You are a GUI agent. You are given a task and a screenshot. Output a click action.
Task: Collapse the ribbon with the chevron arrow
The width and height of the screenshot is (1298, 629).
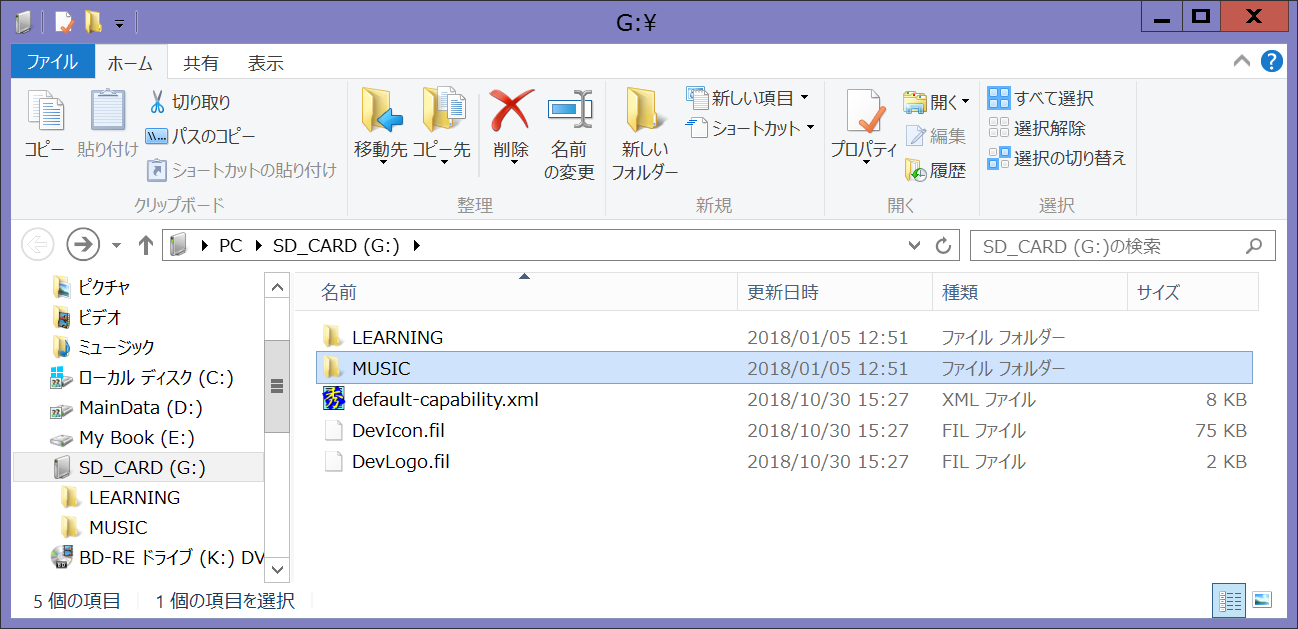coord(1241,60)
